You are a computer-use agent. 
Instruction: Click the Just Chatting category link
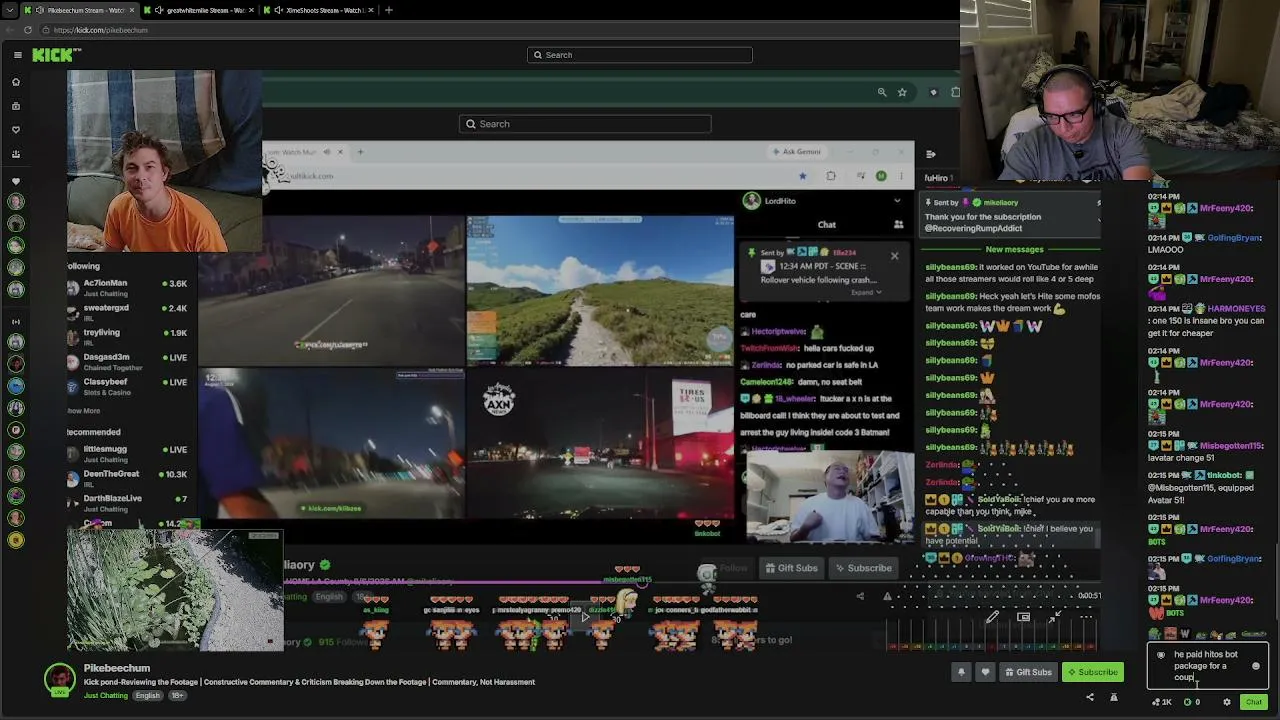pos(106,695)
